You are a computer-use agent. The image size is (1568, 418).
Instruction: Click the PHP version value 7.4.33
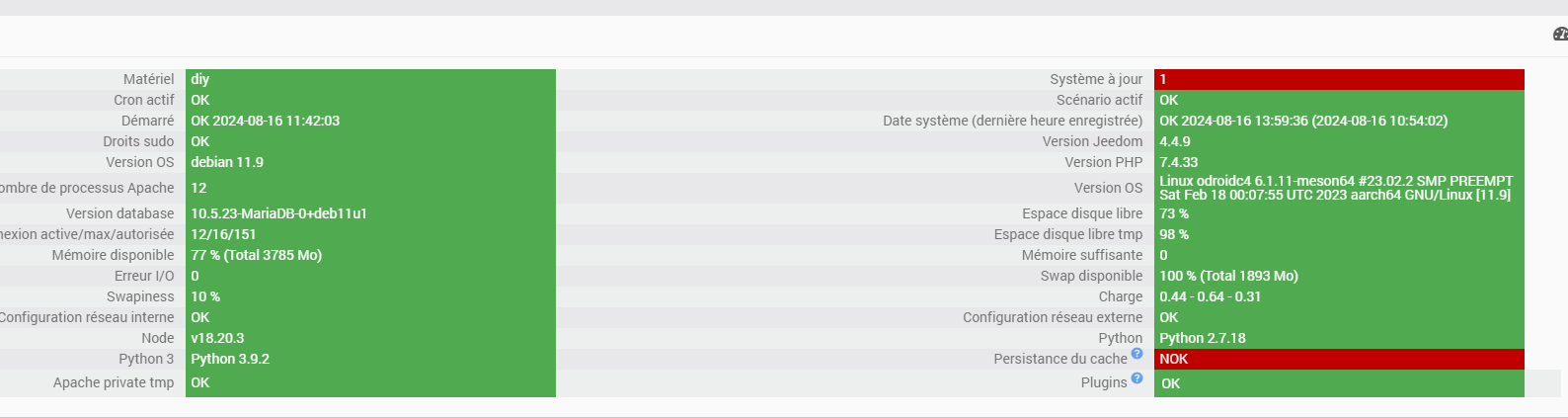[1179, 162]
